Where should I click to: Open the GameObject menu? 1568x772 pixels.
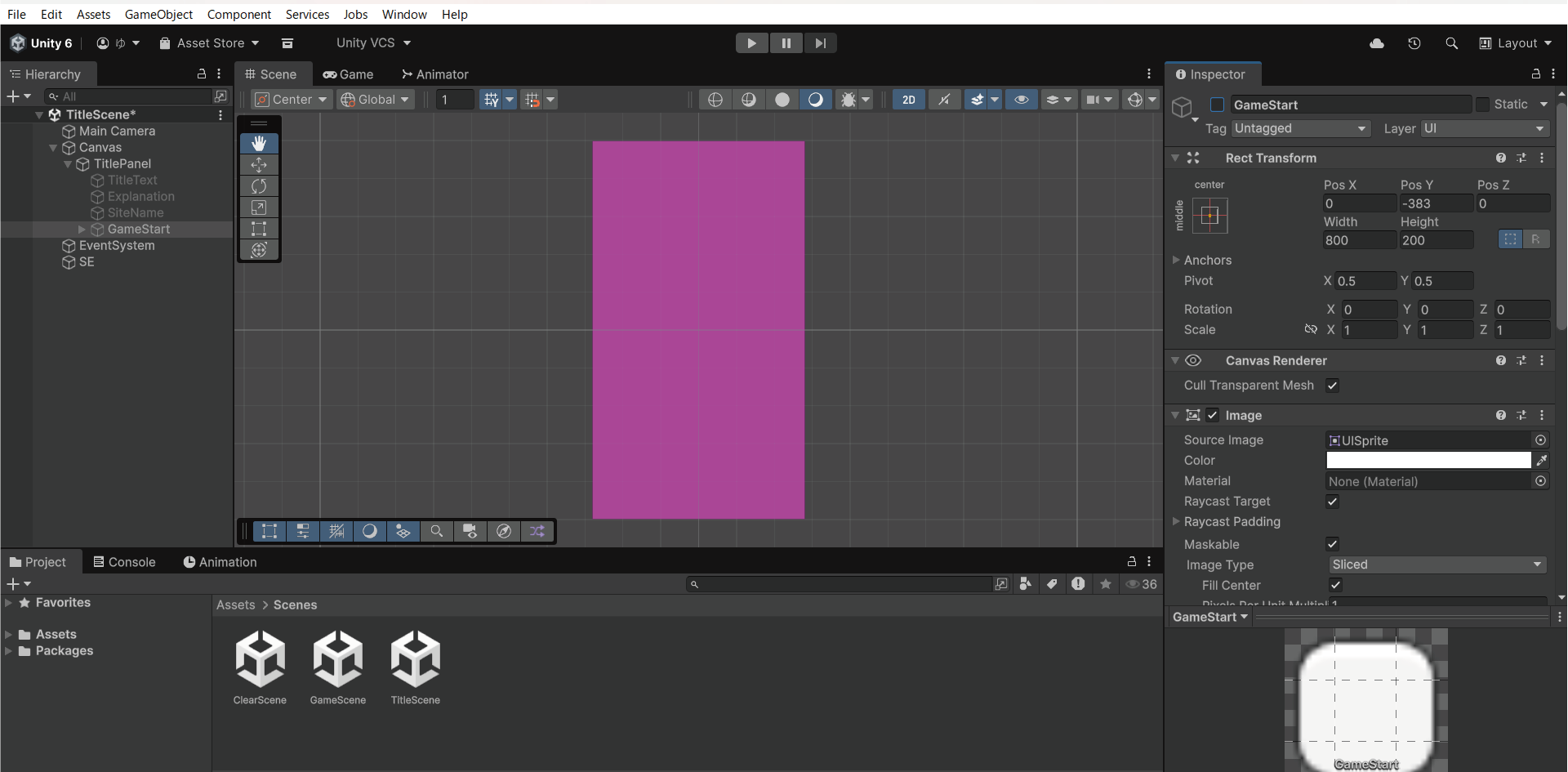pyautogui.click(x=158, y=14)
